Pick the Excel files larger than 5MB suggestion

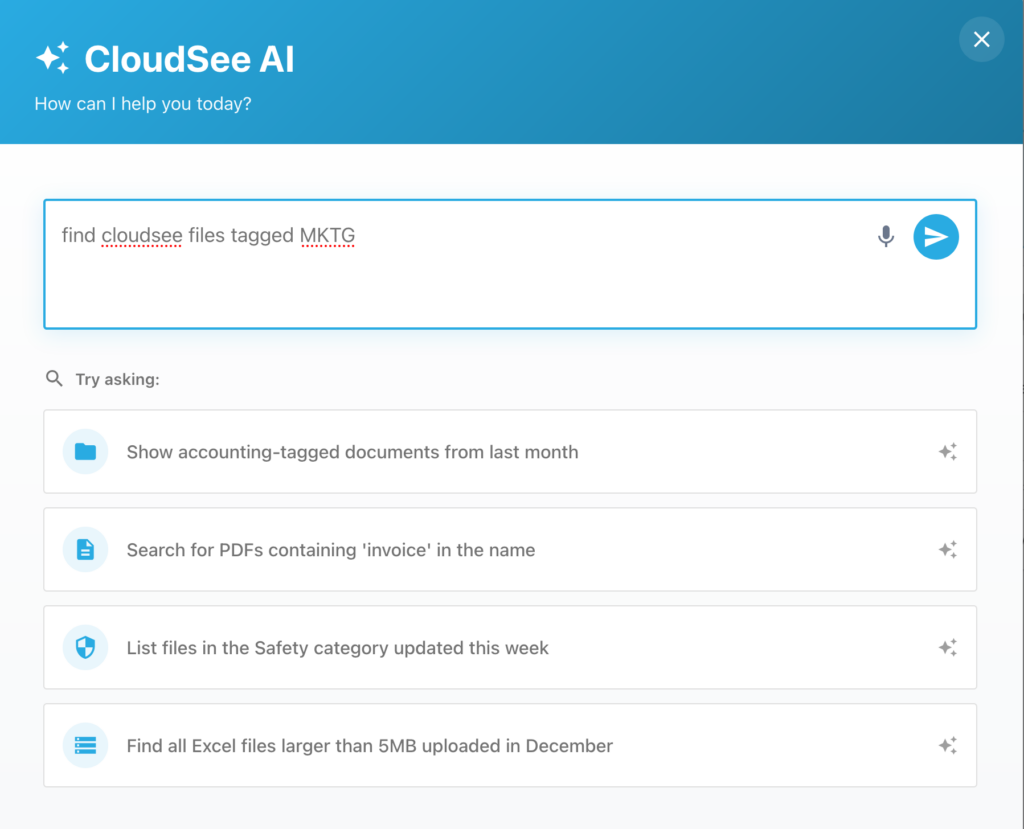[x=370, y=745]
